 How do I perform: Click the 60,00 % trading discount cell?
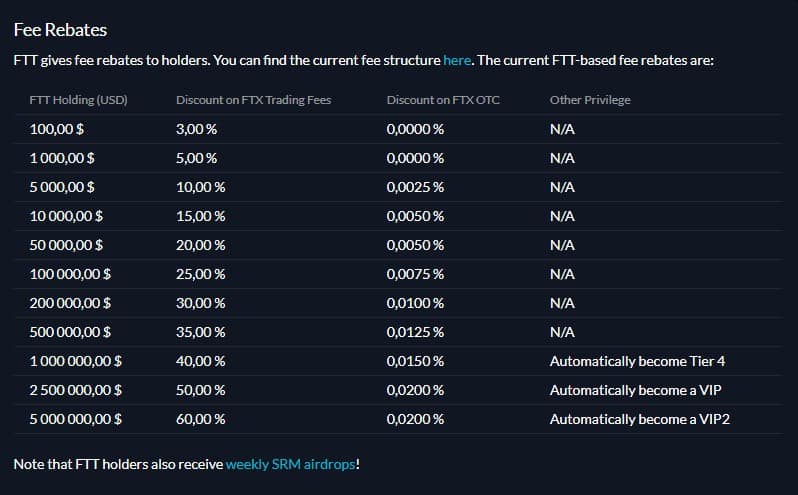[x=201, y=419]
